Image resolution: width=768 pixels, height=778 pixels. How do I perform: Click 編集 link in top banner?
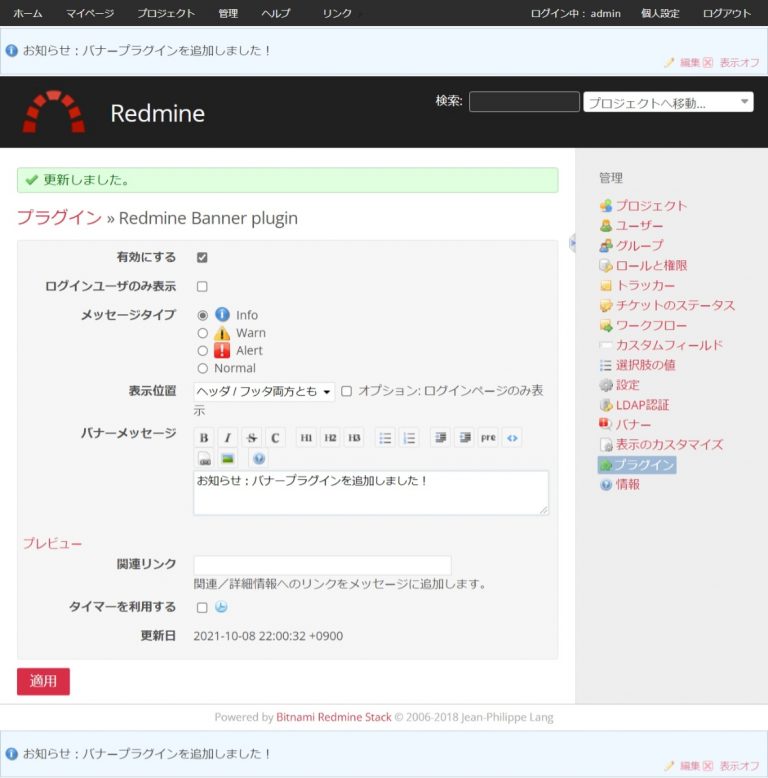690,63
